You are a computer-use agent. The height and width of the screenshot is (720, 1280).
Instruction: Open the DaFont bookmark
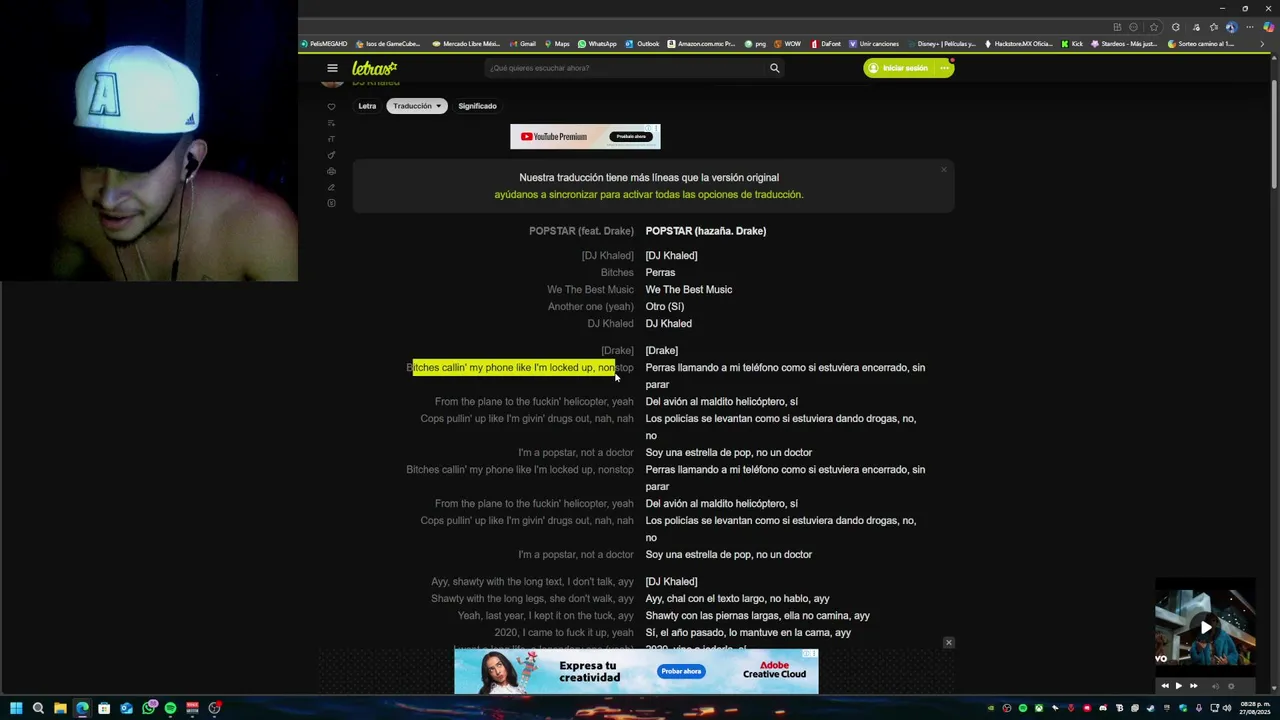tap(826, 44)
